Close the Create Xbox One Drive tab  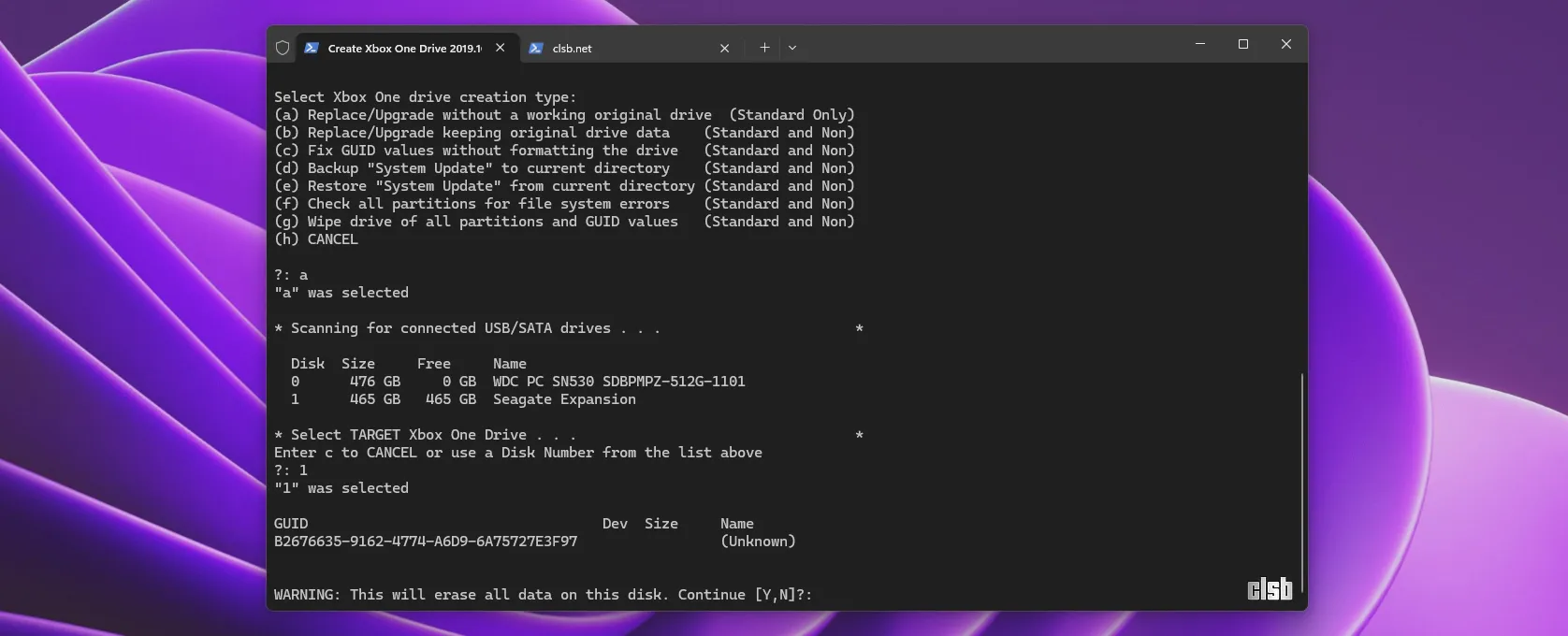pyautogui.click(x=501, y=48)
